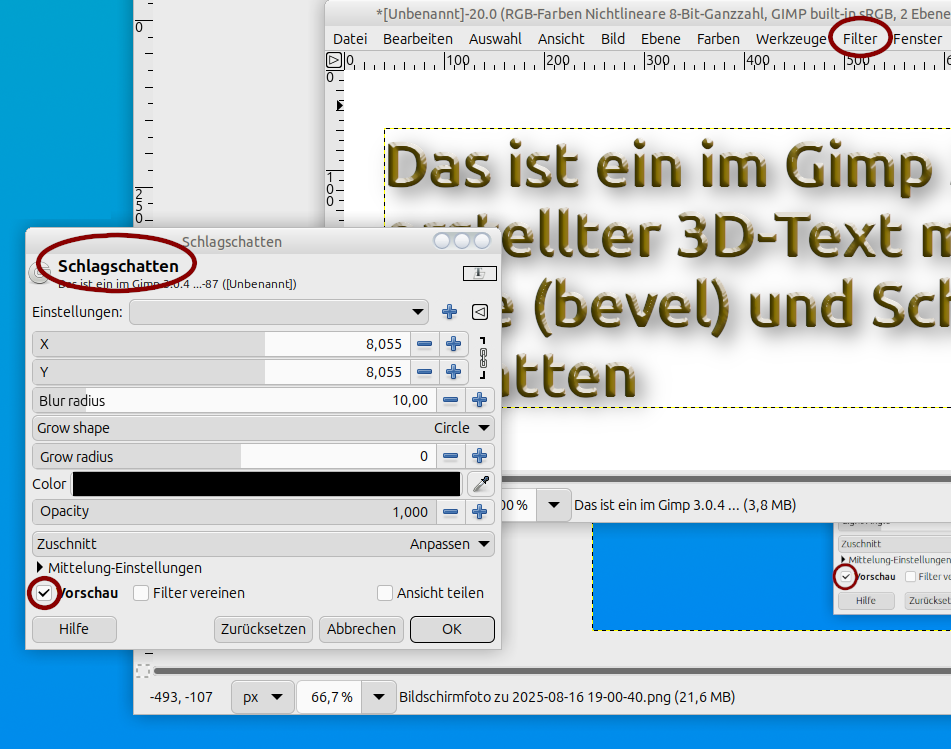
Task: Open the Einstellungen presets dropdown
Action: pos(279,312)
